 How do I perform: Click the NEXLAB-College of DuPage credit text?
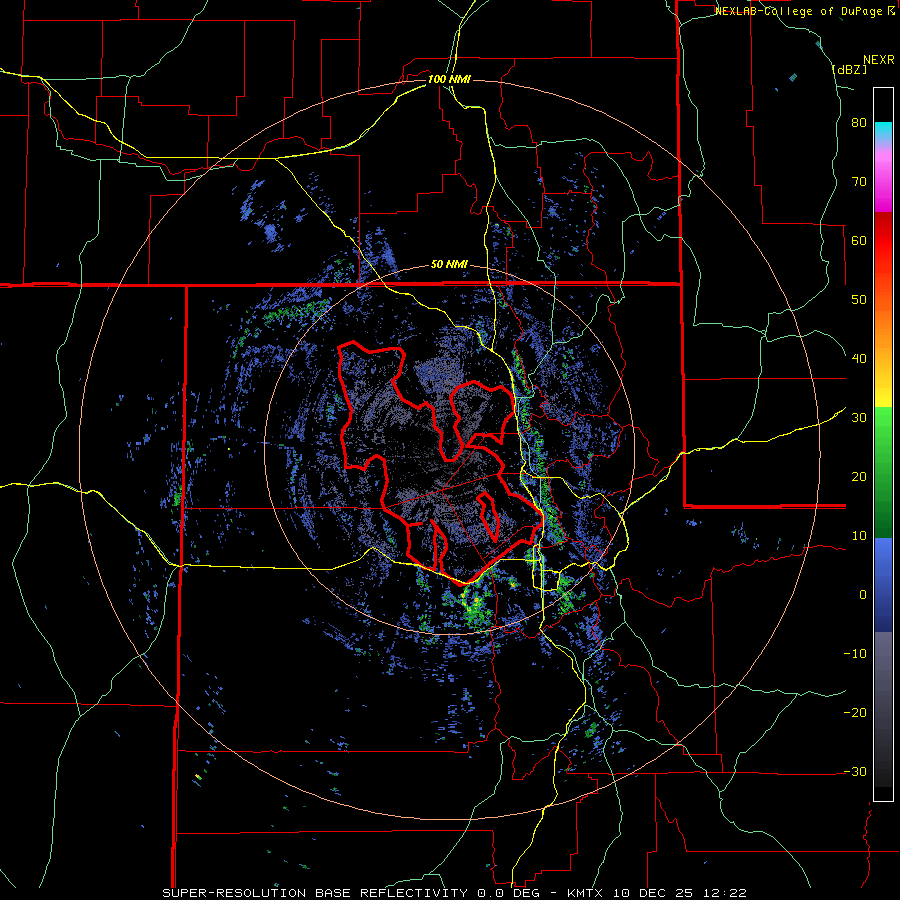point(804,11)
